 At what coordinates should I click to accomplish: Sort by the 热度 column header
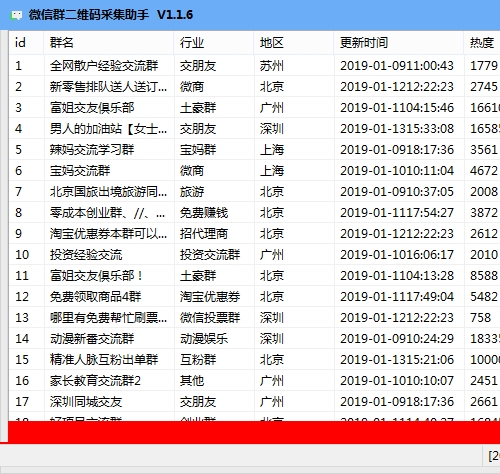(482, 43)
